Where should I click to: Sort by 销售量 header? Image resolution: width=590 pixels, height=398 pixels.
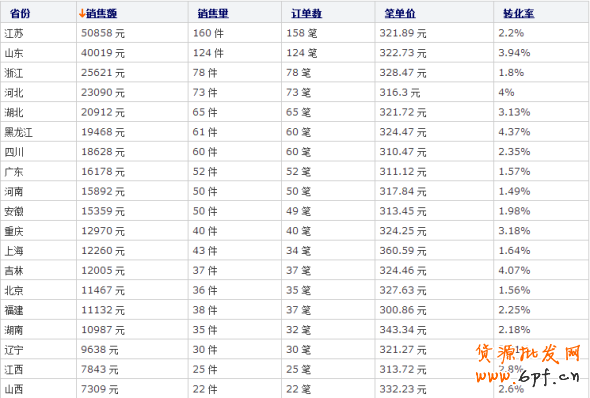point(213,14)
